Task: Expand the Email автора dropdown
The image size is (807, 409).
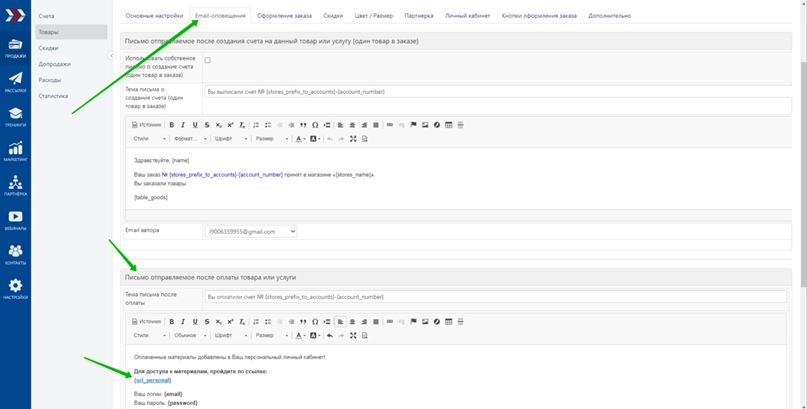Action: click(250, 231)
